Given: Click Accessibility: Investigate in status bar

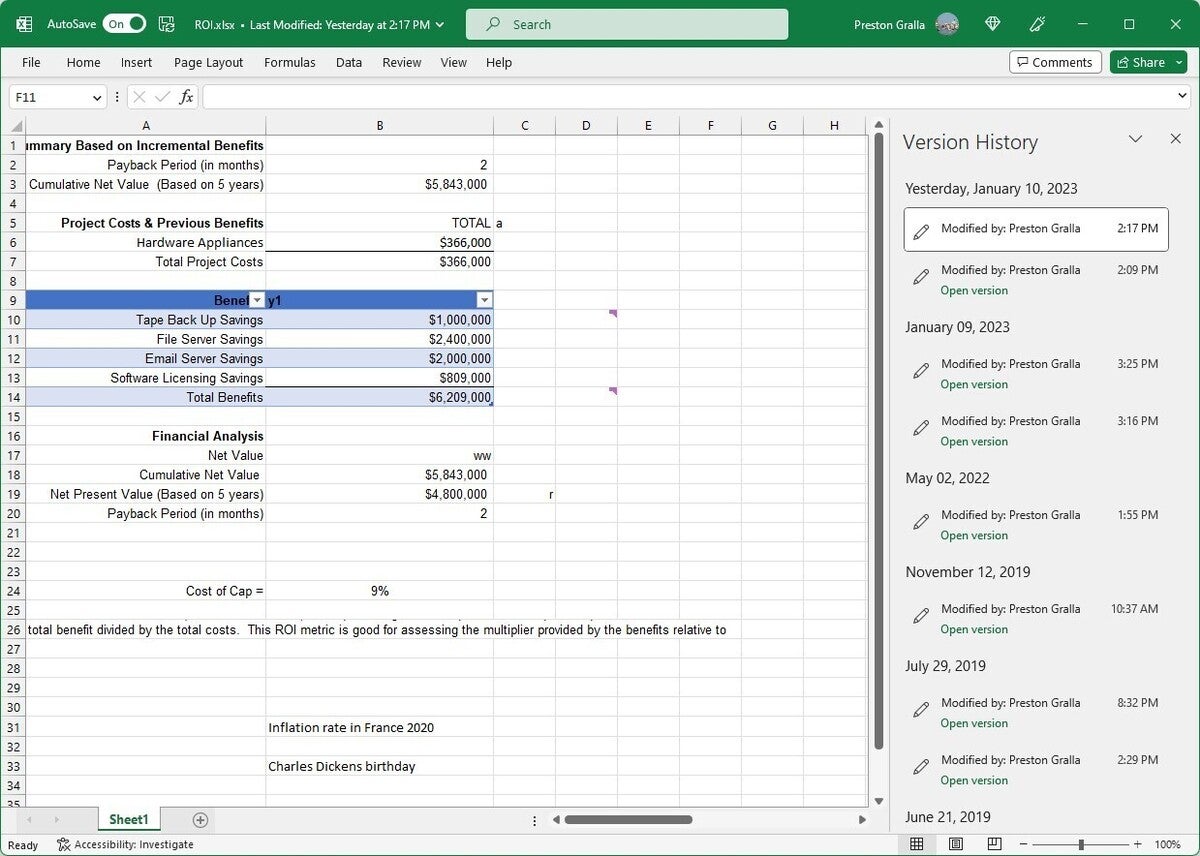Looking at the screenshot, I should click(x=125, y=845).
